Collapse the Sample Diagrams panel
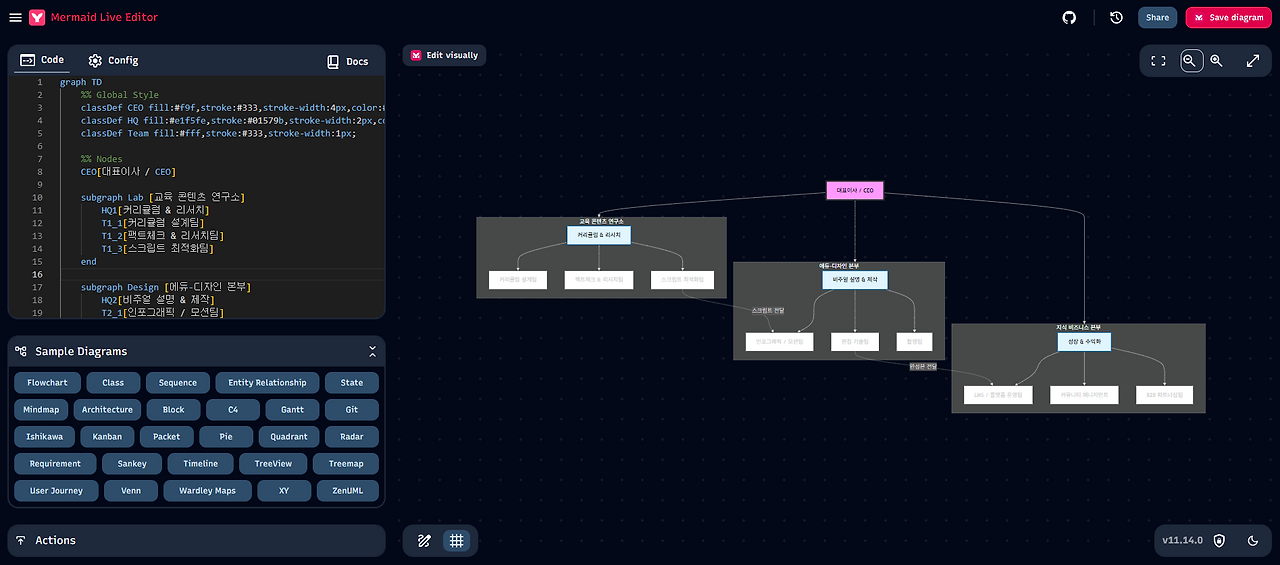 point(372,352)
